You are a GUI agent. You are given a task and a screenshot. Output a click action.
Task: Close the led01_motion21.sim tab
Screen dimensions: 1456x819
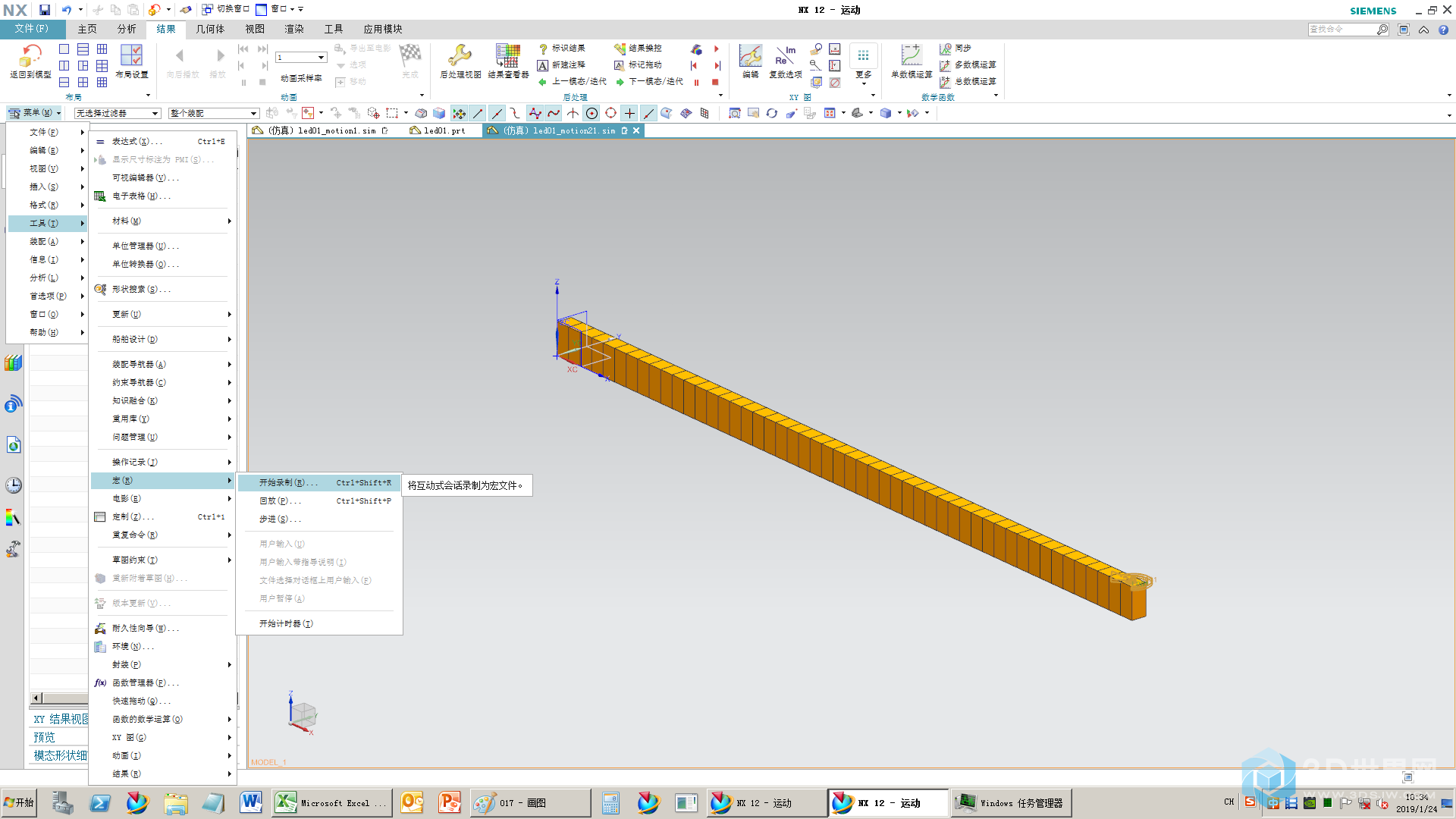point(636,130)
